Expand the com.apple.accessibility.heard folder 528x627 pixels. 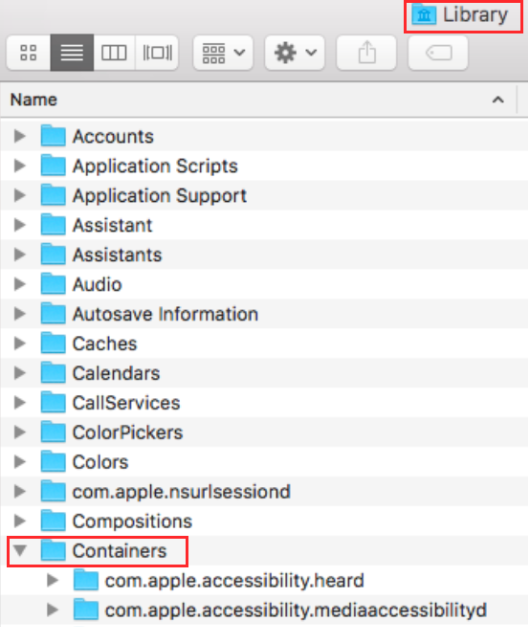coord(52,580)
